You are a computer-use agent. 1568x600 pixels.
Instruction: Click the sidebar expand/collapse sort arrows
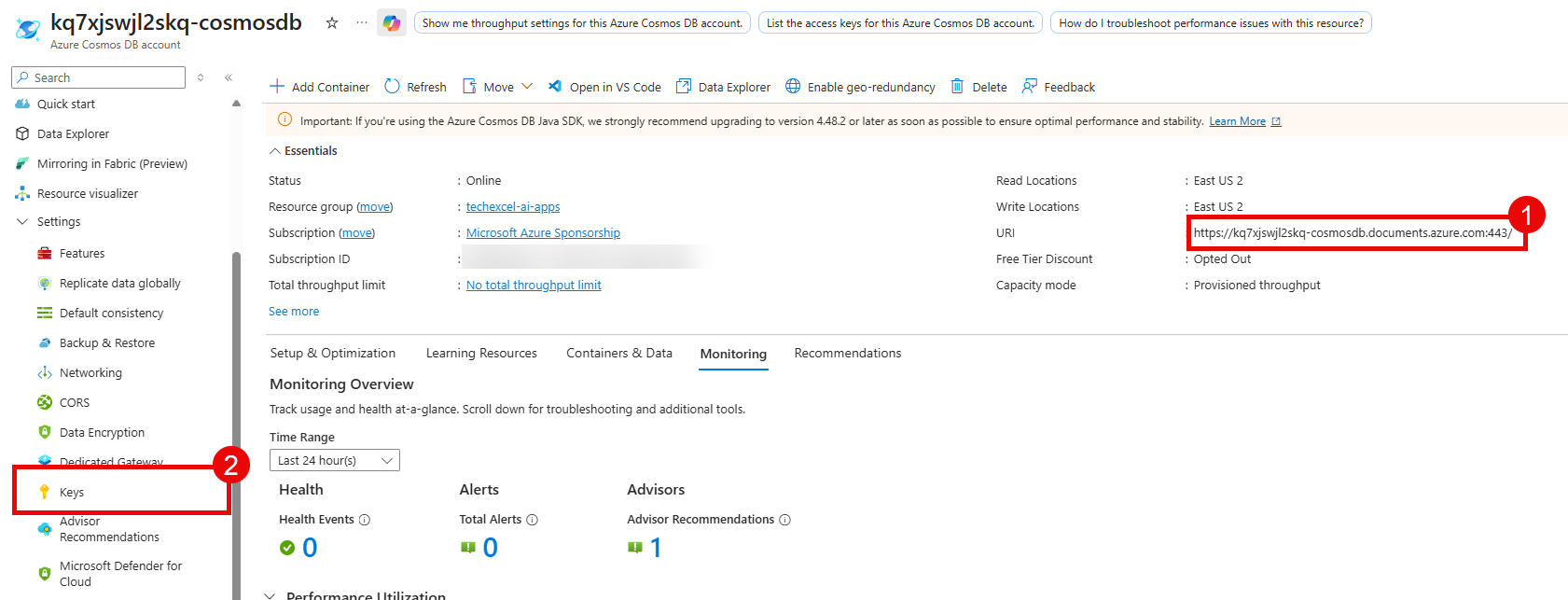tap(201, 77)
